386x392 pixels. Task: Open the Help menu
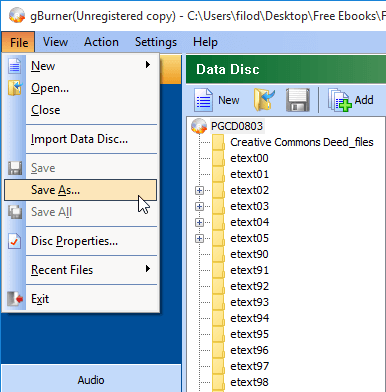[205, 42]
